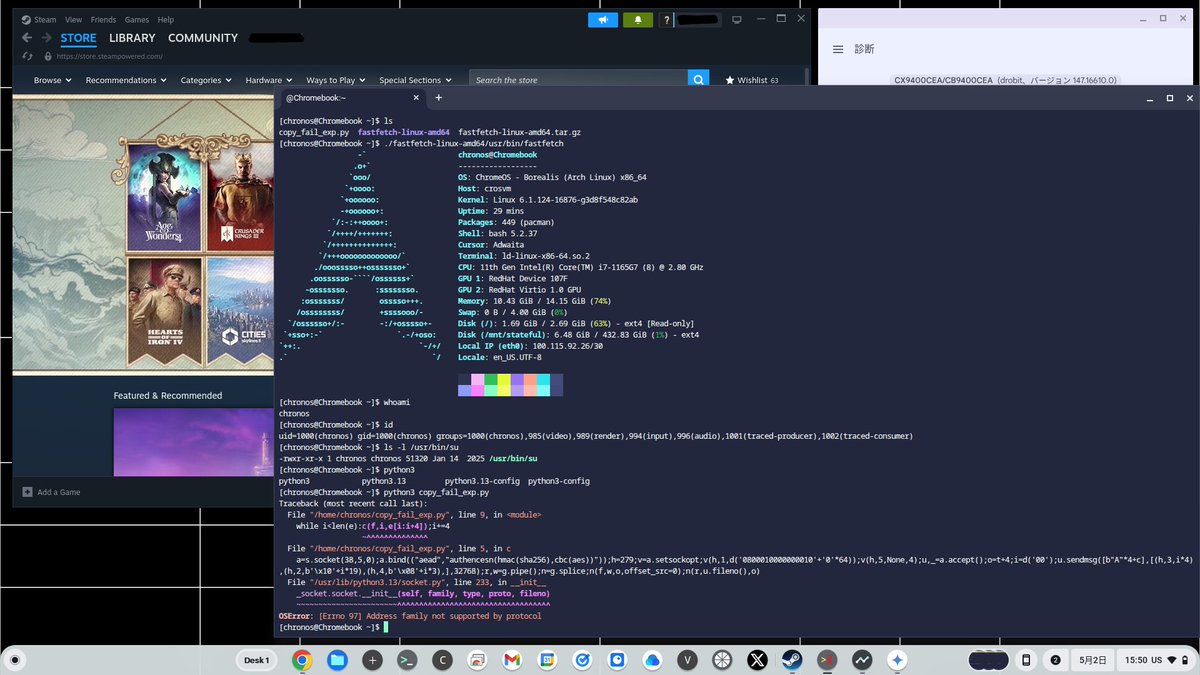Open X app from the shelf
Screen dimensions: 1200x675
click(757, 660)
